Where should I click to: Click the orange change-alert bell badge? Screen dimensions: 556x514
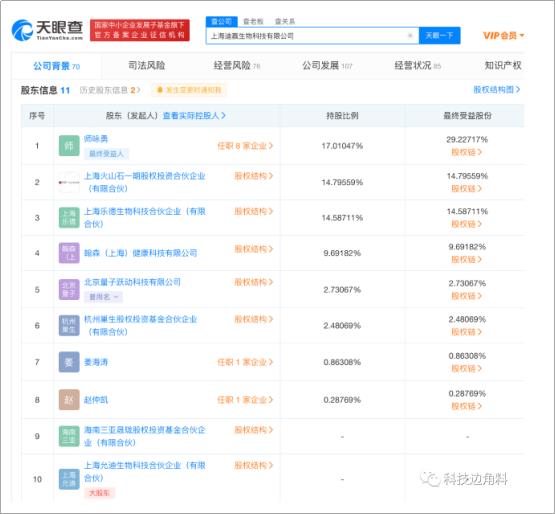click(189, 90)
